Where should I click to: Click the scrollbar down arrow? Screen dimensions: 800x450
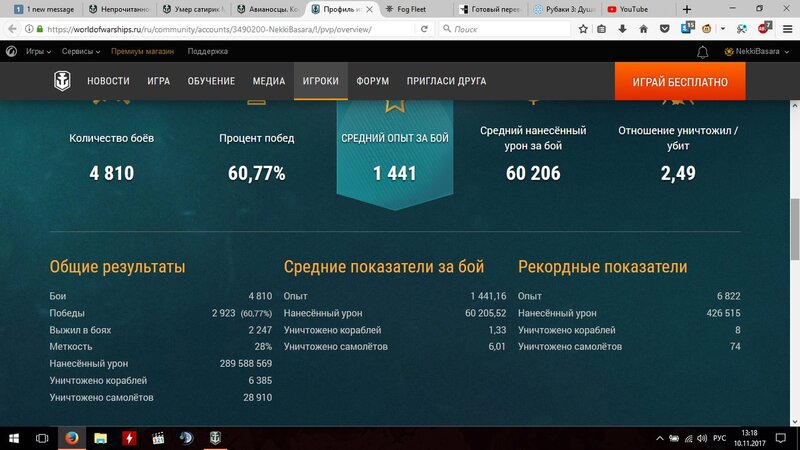point(795,421)
